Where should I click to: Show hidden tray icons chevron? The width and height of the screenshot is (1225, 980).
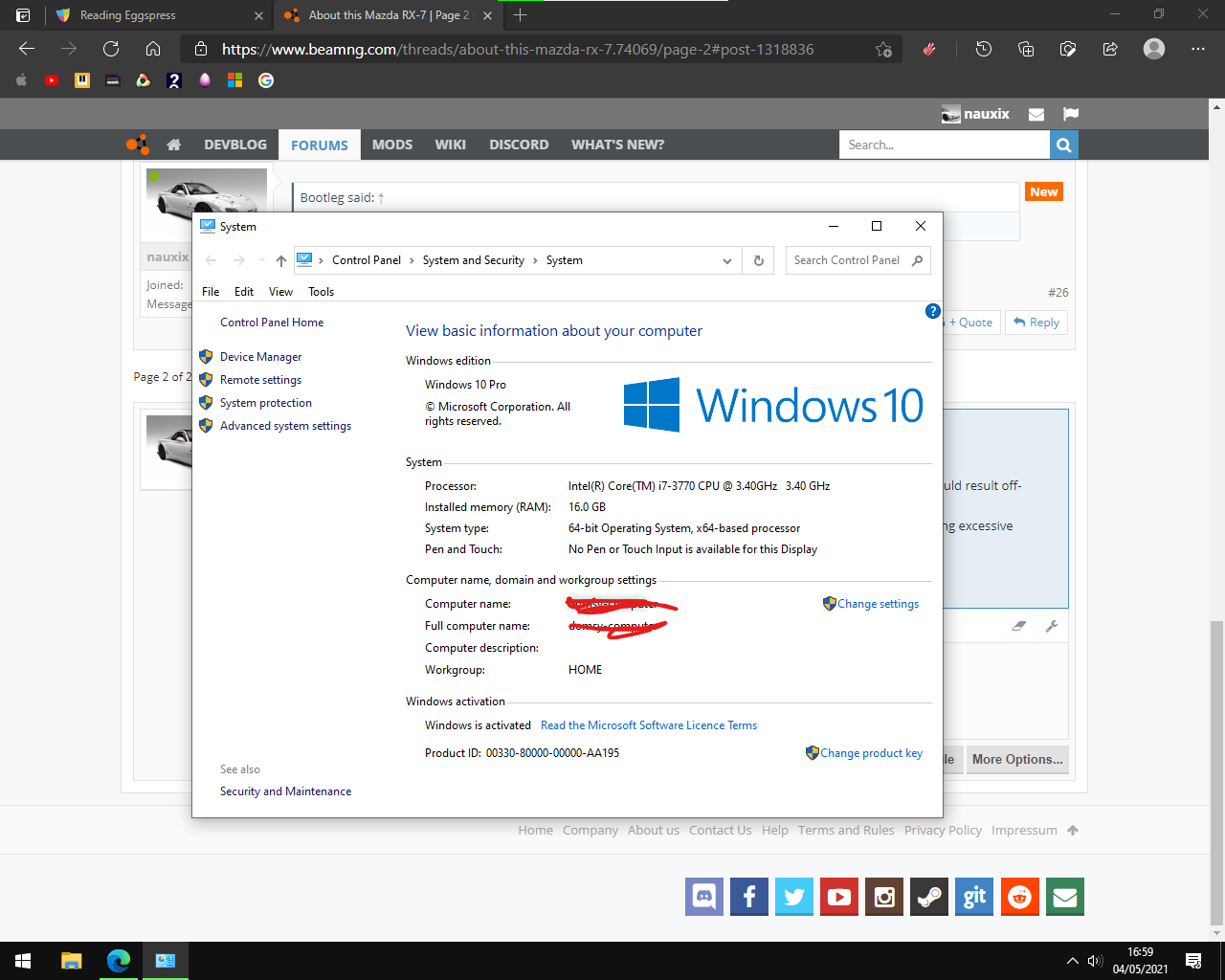[1073, 961]
